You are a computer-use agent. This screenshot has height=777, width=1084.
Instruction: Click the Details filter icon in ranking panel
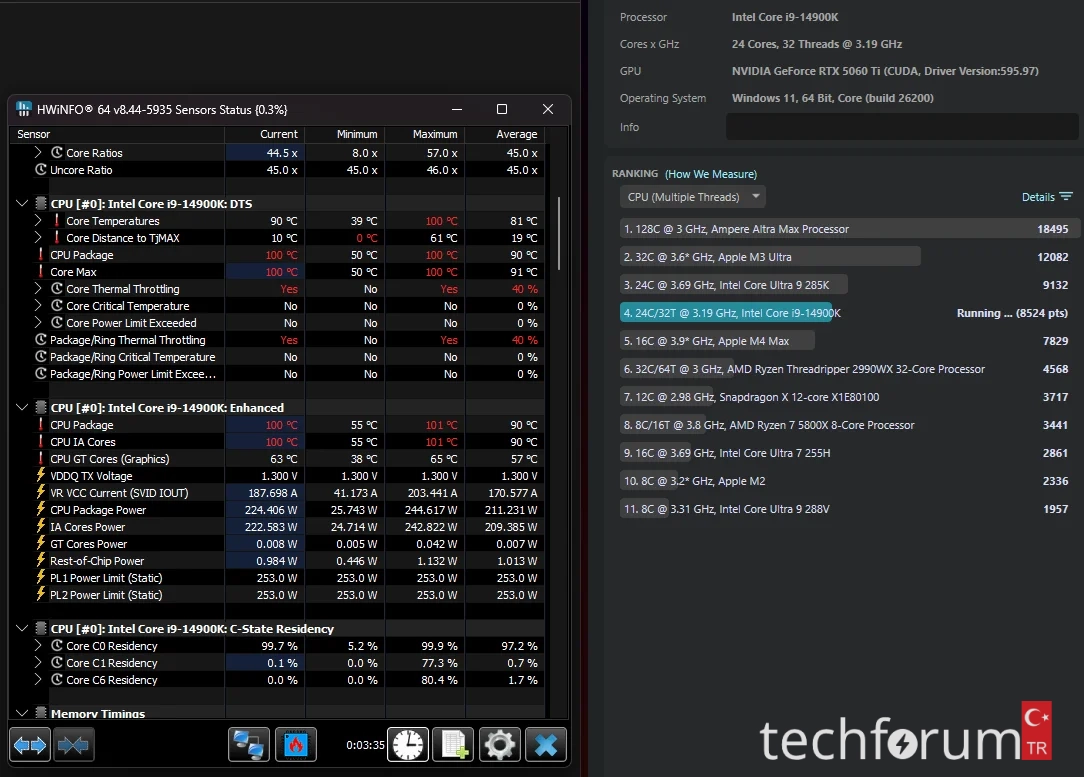pos(1066,197)
